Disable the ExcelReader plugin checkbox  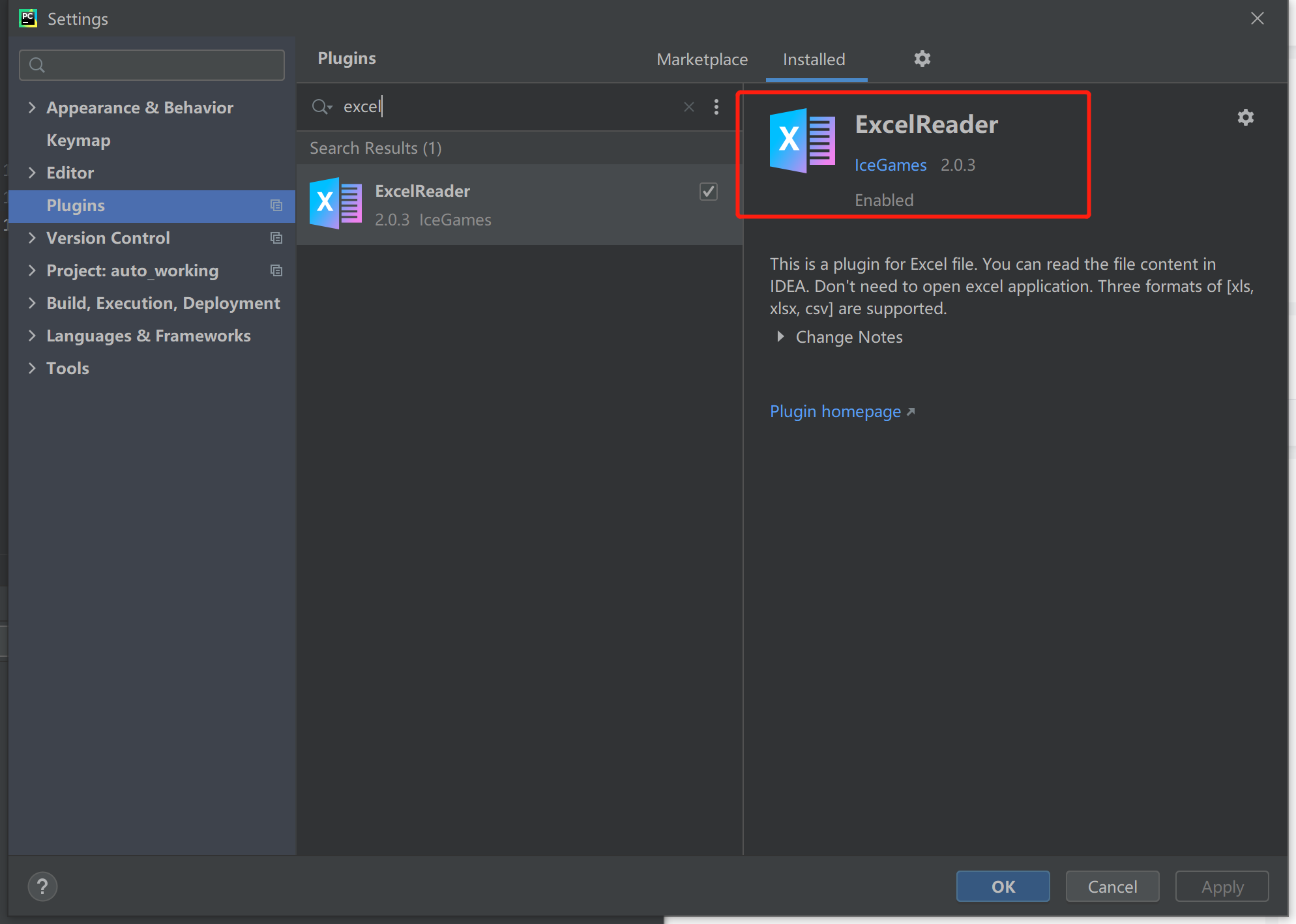click(708, 192)
